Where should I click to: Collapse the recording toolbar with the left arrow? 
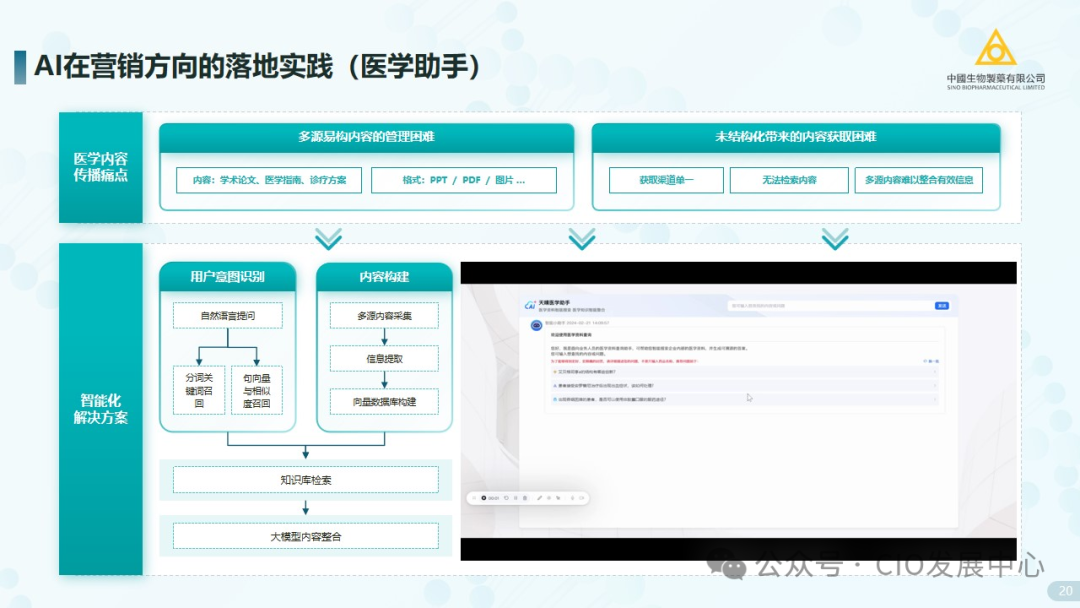click(x=474, y=497)
